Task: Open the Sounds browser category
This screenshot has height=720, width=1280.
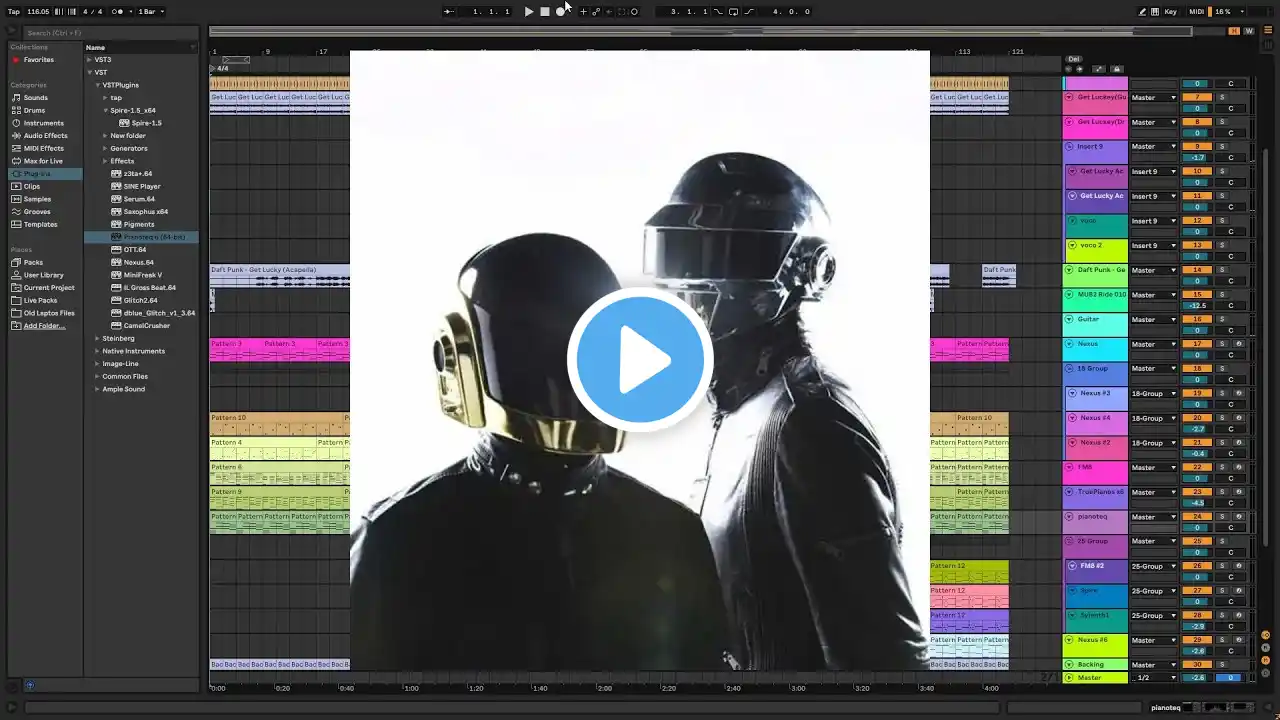Action: 36,98
